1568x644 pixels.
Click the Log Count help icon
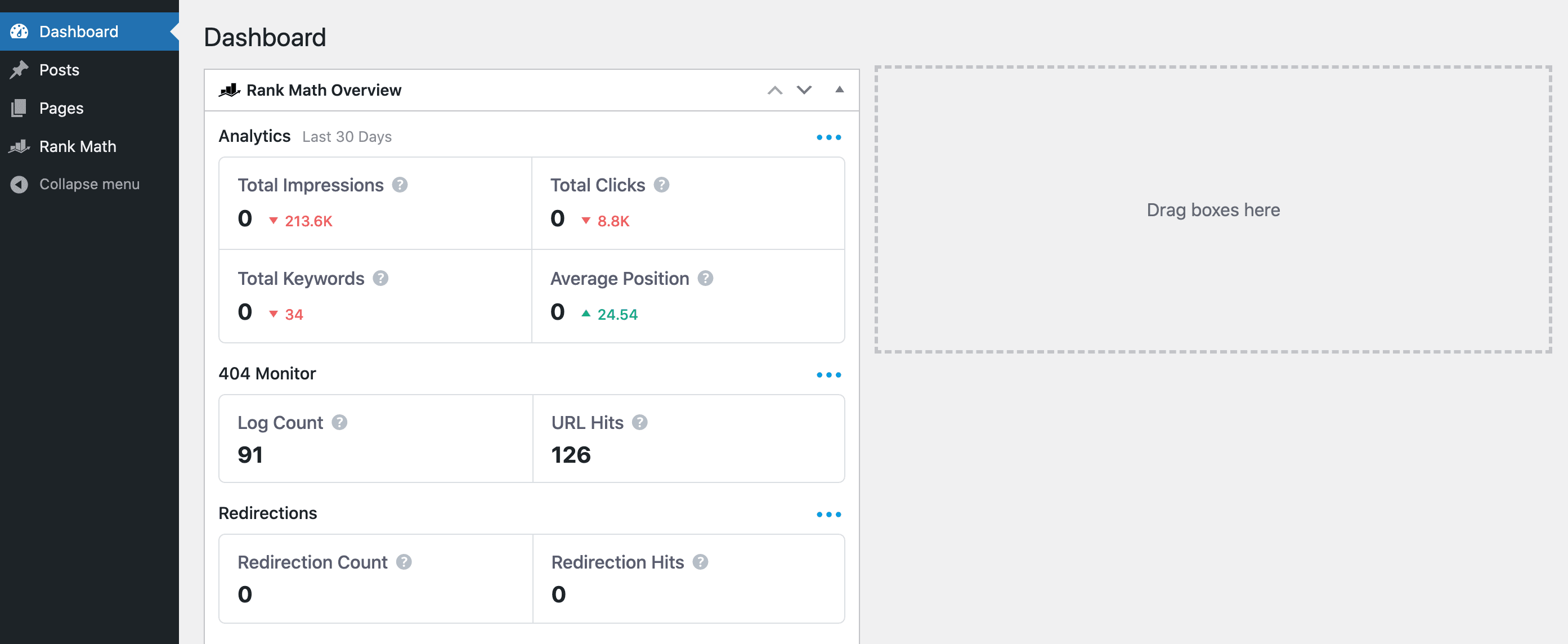(x=339, y=422)
